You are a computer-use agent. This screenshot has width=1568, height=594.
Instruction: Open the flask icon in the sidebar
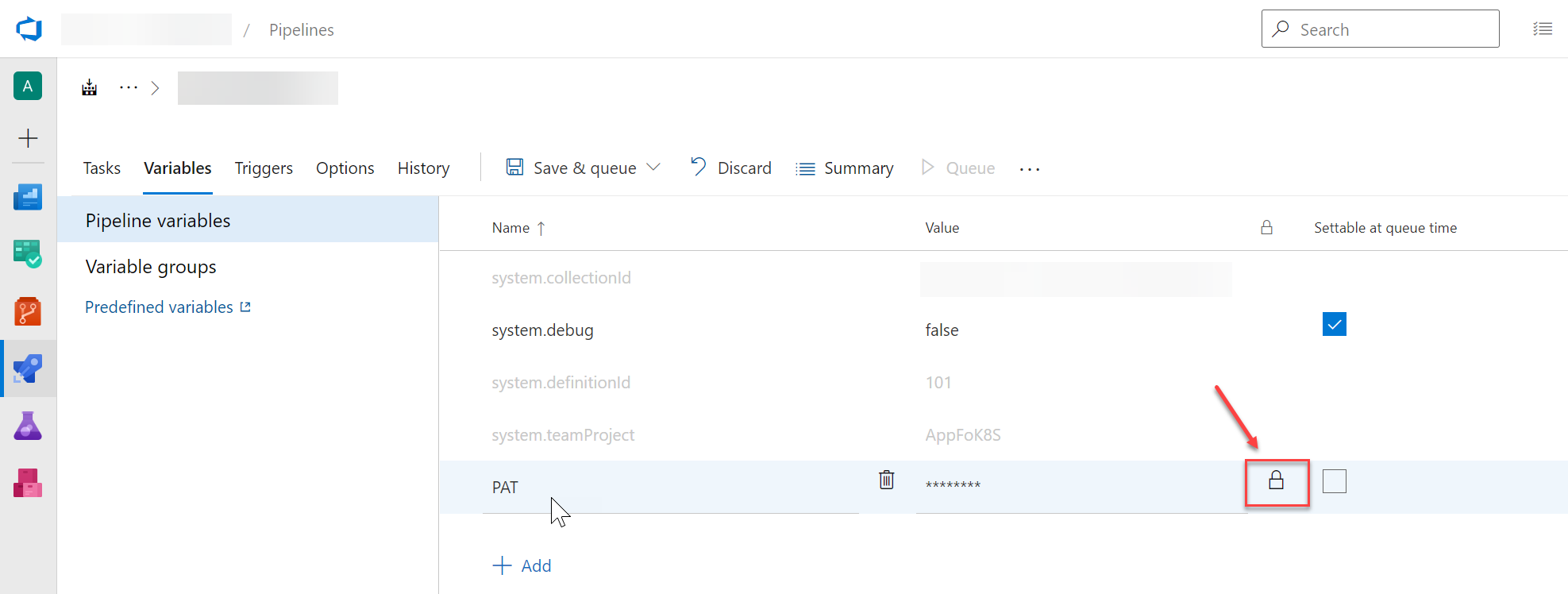point(28,426)
